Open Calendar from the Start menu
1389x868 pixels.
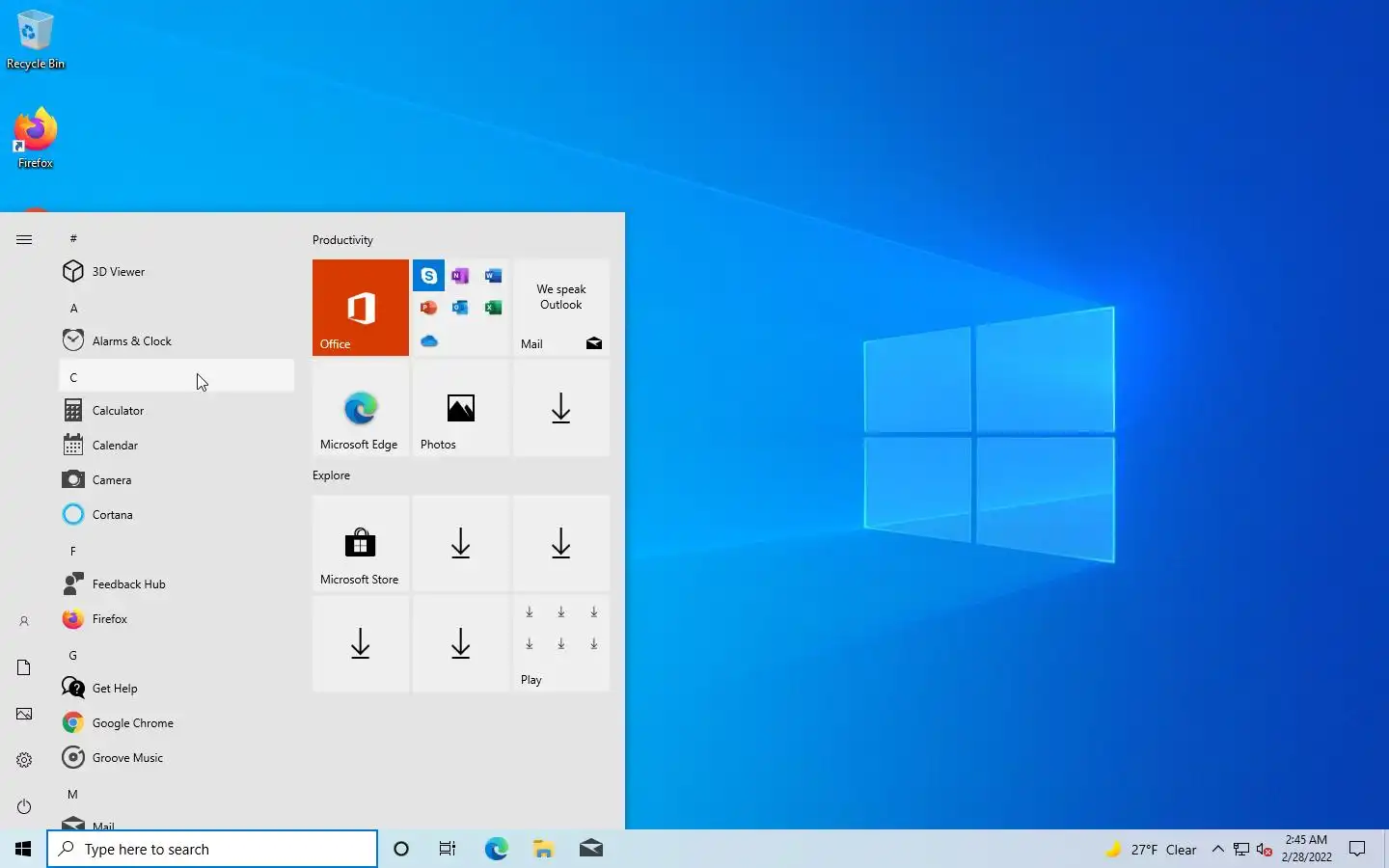177,446
